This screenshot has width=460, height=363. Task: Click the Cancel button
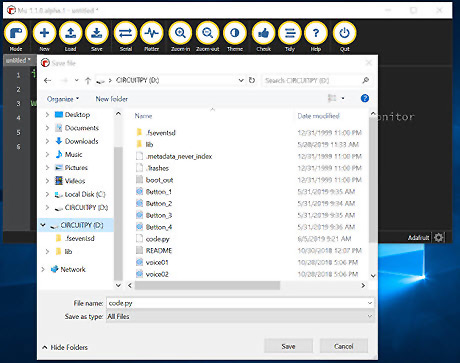[x=344, y=346]
